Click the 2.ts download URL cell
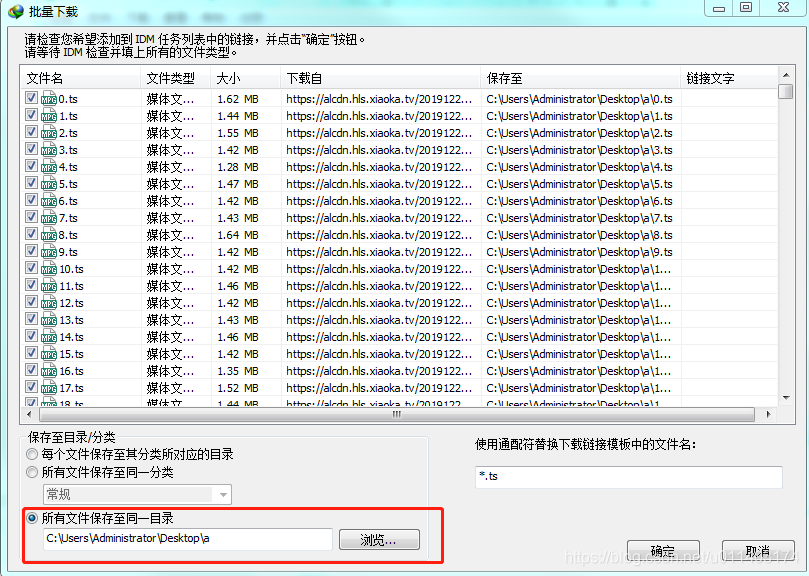The image size is (809, 576). point(379,133)
